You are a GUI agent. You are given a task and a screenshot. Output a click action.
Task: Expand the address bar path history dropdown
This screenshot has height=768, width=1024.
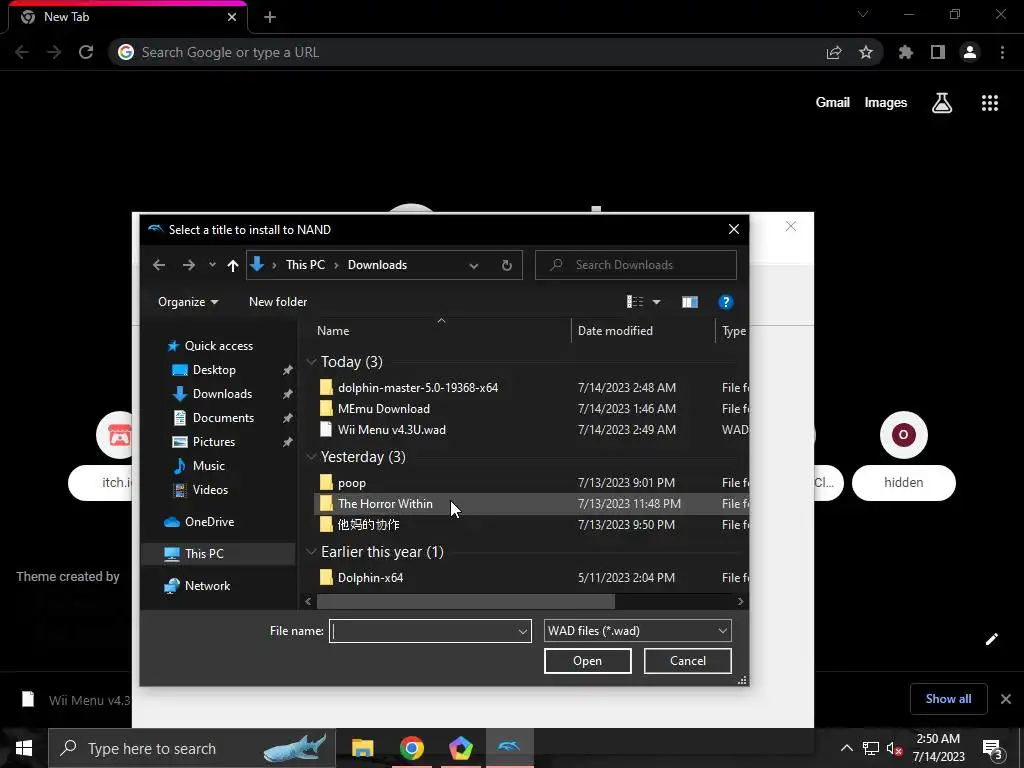coord(474,265)
